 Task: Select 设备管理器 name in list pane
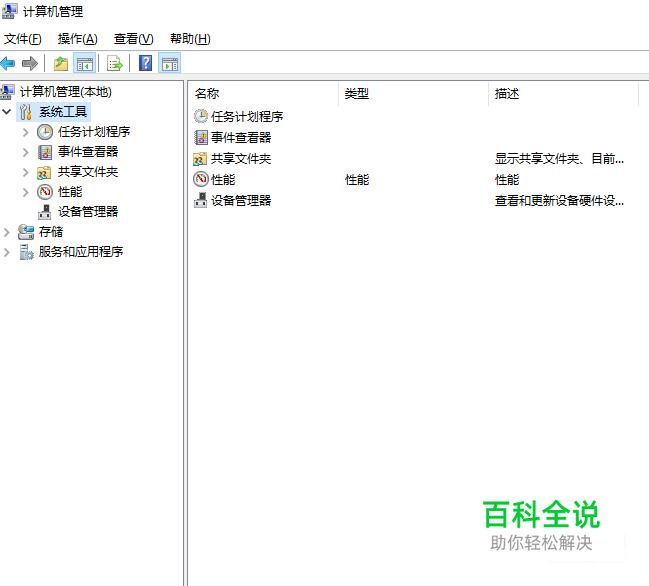tap(241, 201)
